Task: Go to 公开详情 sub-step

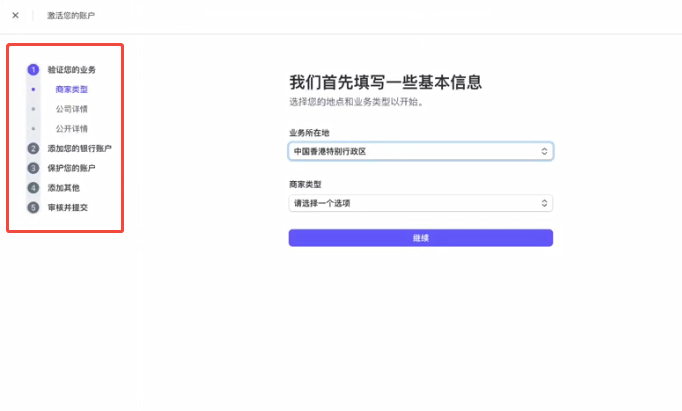Action: pyautogui.click(x=71, y=129)
